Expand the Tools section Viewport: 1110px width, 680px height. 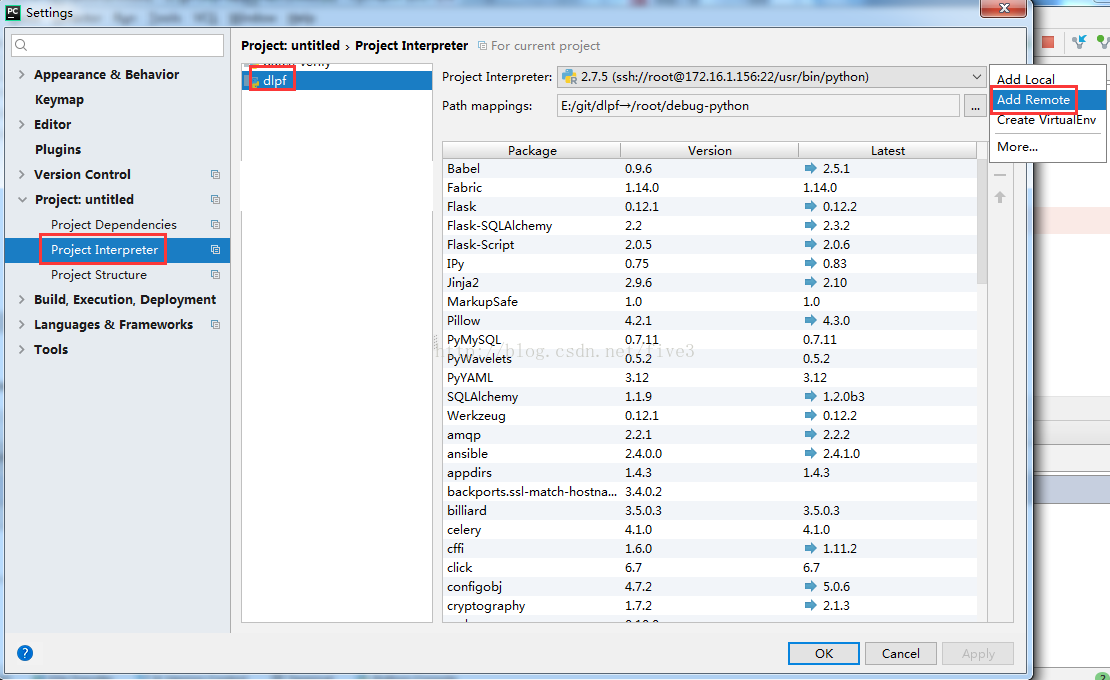tap(21, 350)
